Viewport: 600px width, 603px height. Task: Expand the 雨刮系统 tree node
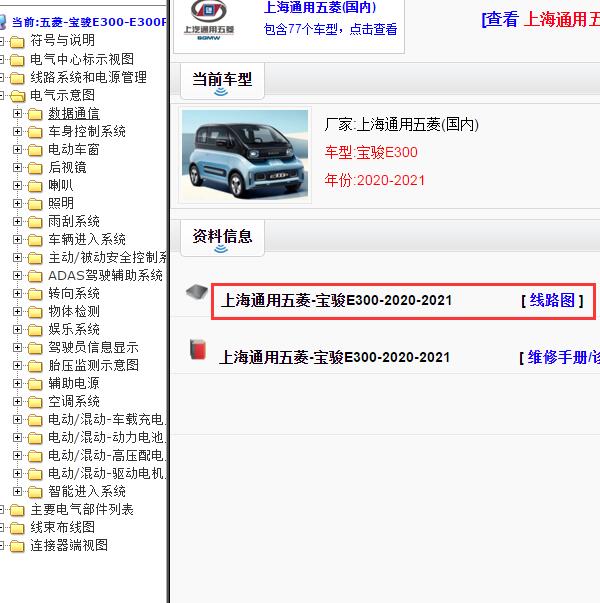point(17,222)
